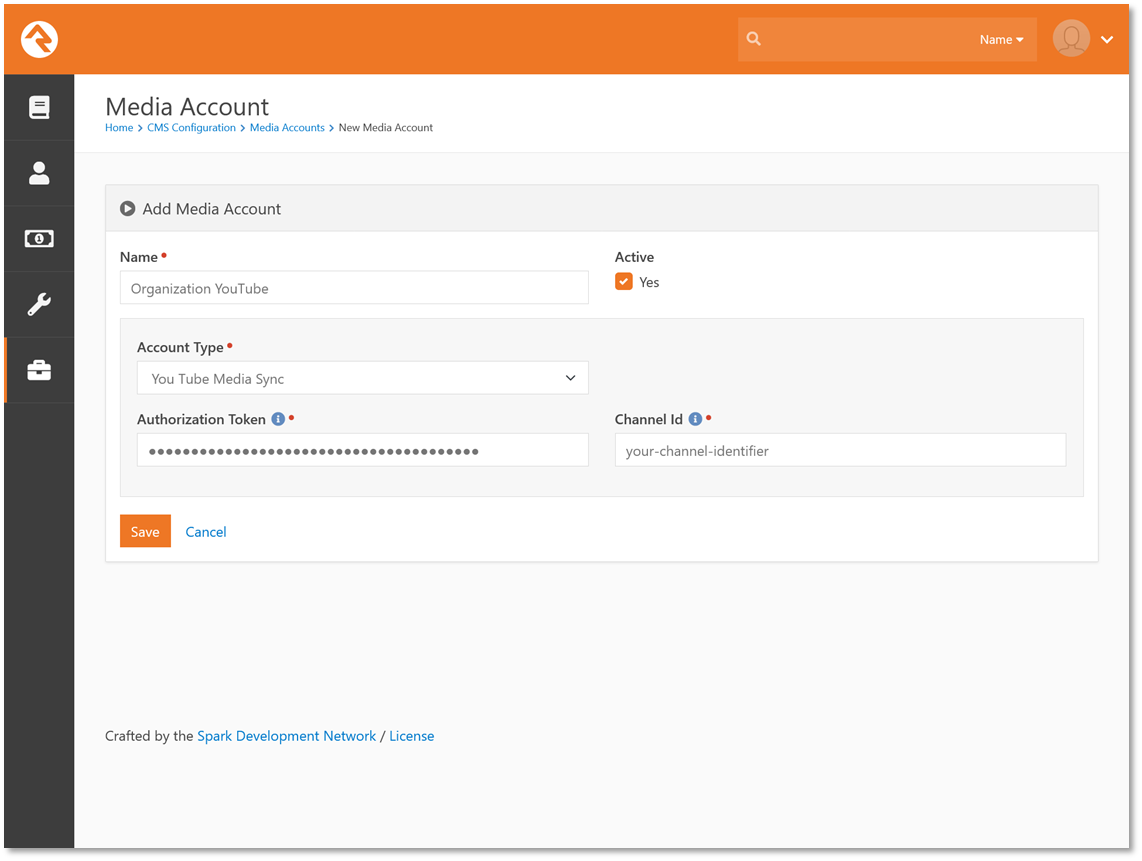Open the People sidebar icon

[39, 174]
